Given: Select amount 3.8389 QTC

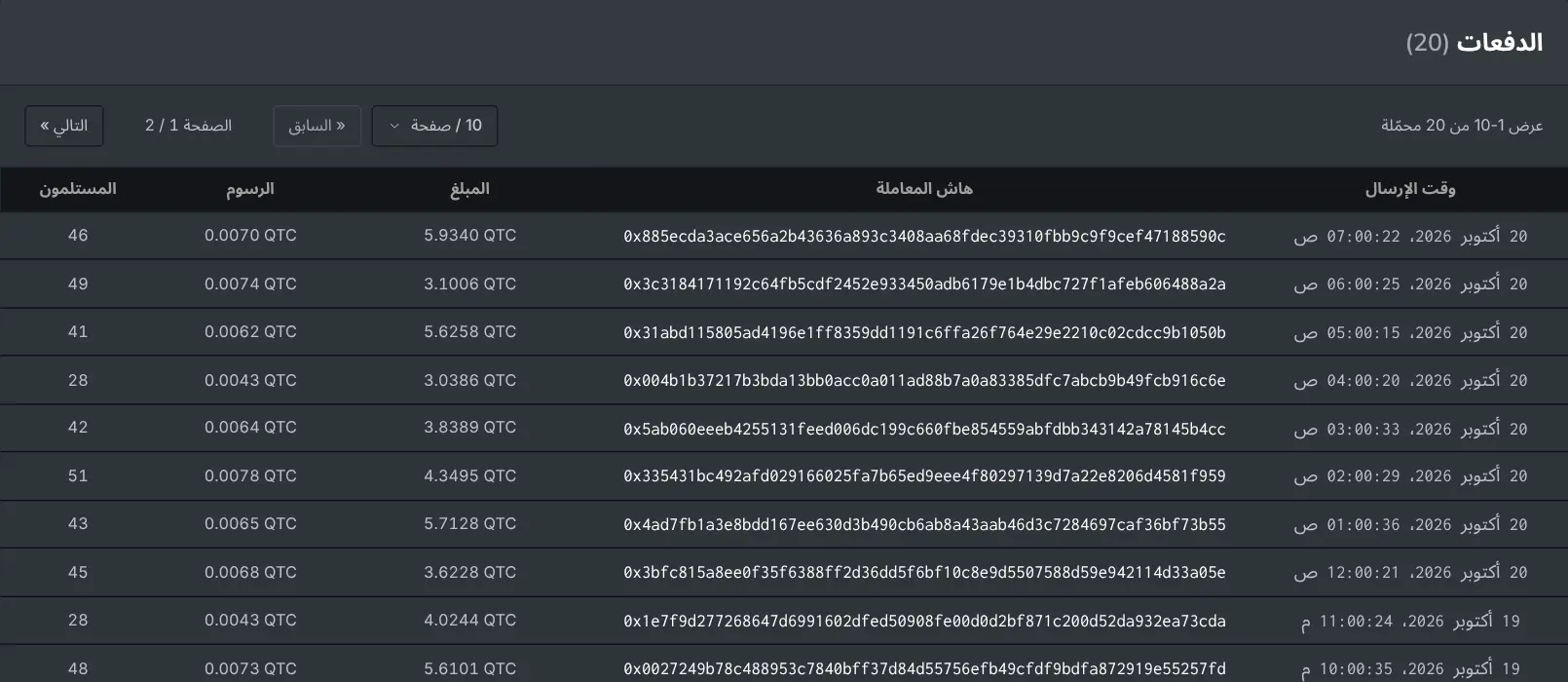Looking at the screenshot, I should [469, 428].
